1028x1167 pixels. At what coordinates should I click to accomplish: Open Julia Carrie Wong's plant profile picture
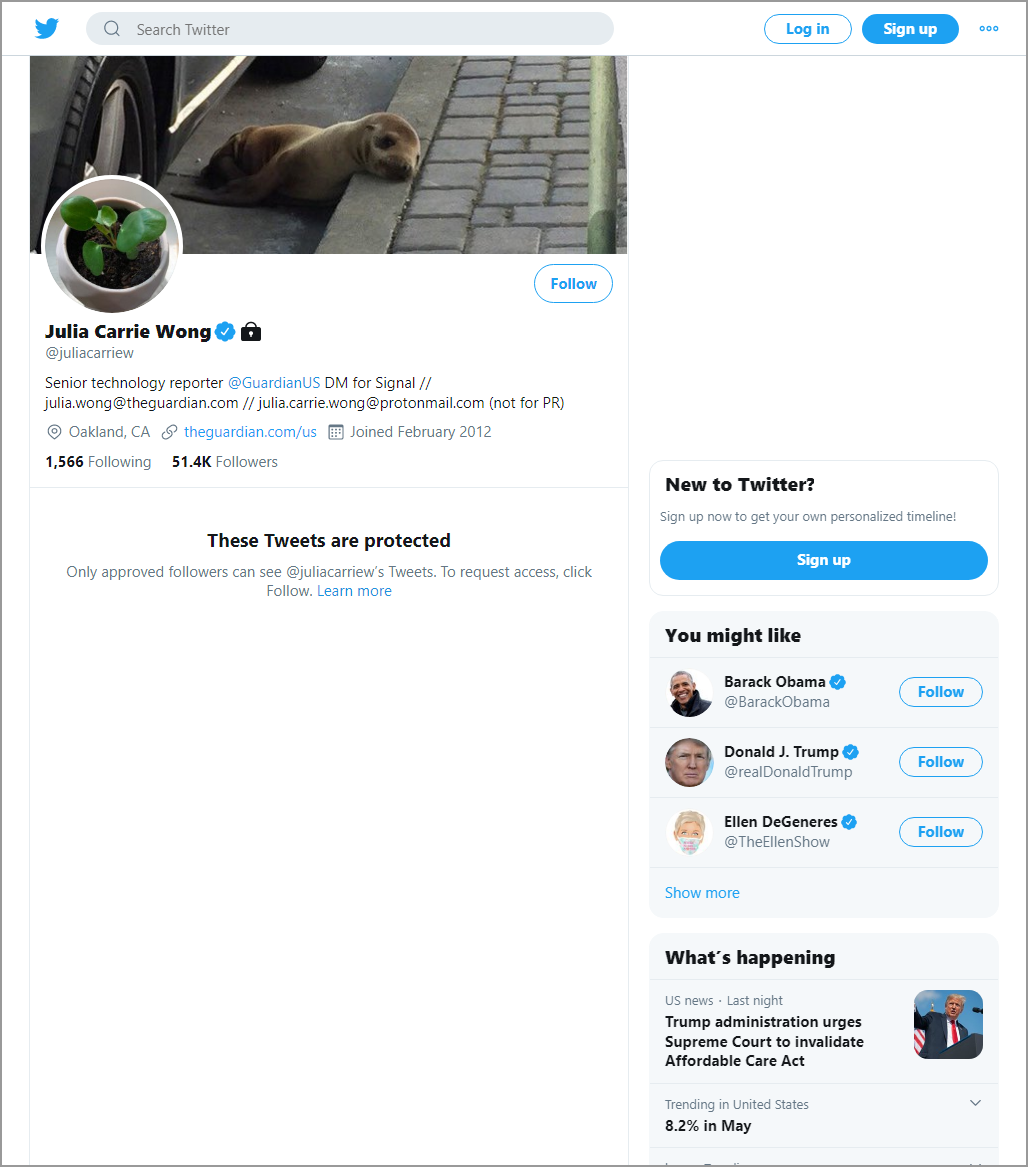(x=112, y=246)
